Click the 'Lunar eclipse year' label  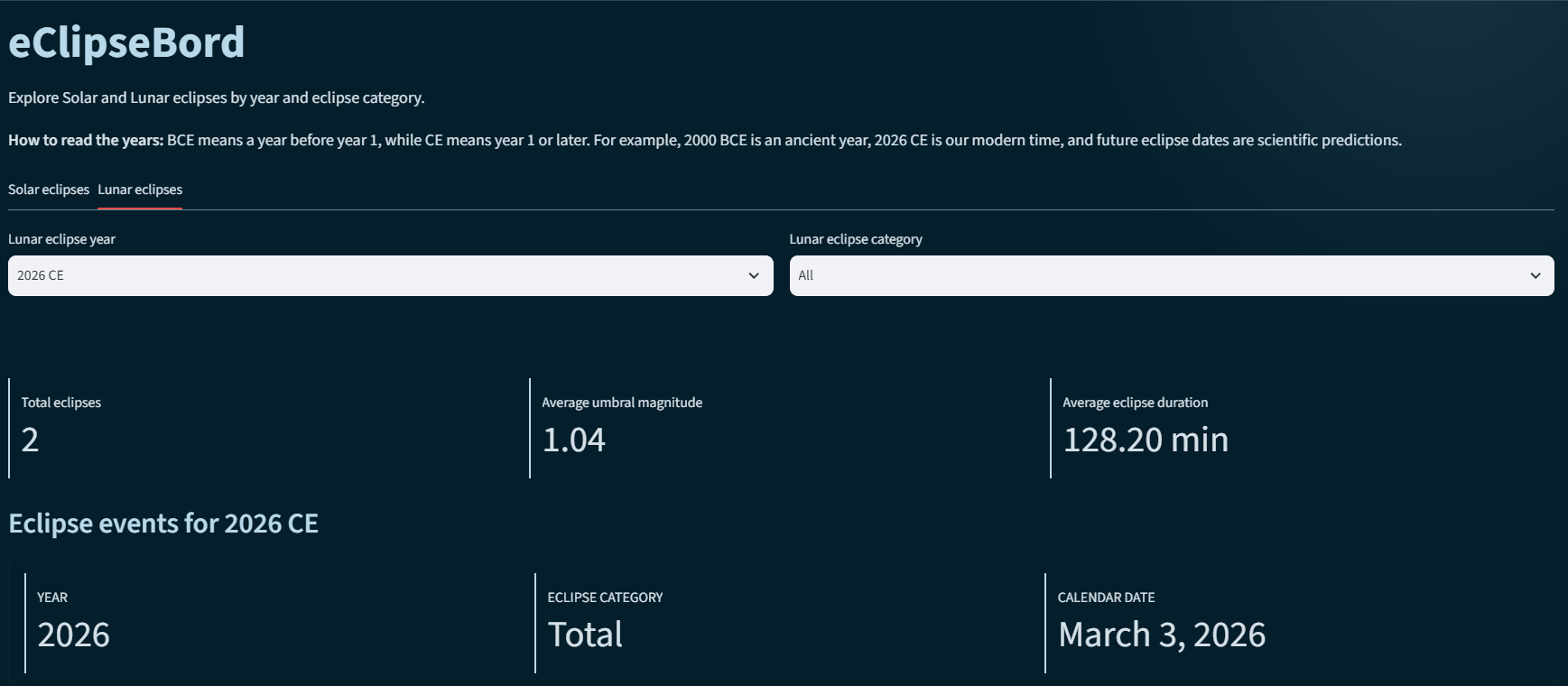[x=62, y=239]
